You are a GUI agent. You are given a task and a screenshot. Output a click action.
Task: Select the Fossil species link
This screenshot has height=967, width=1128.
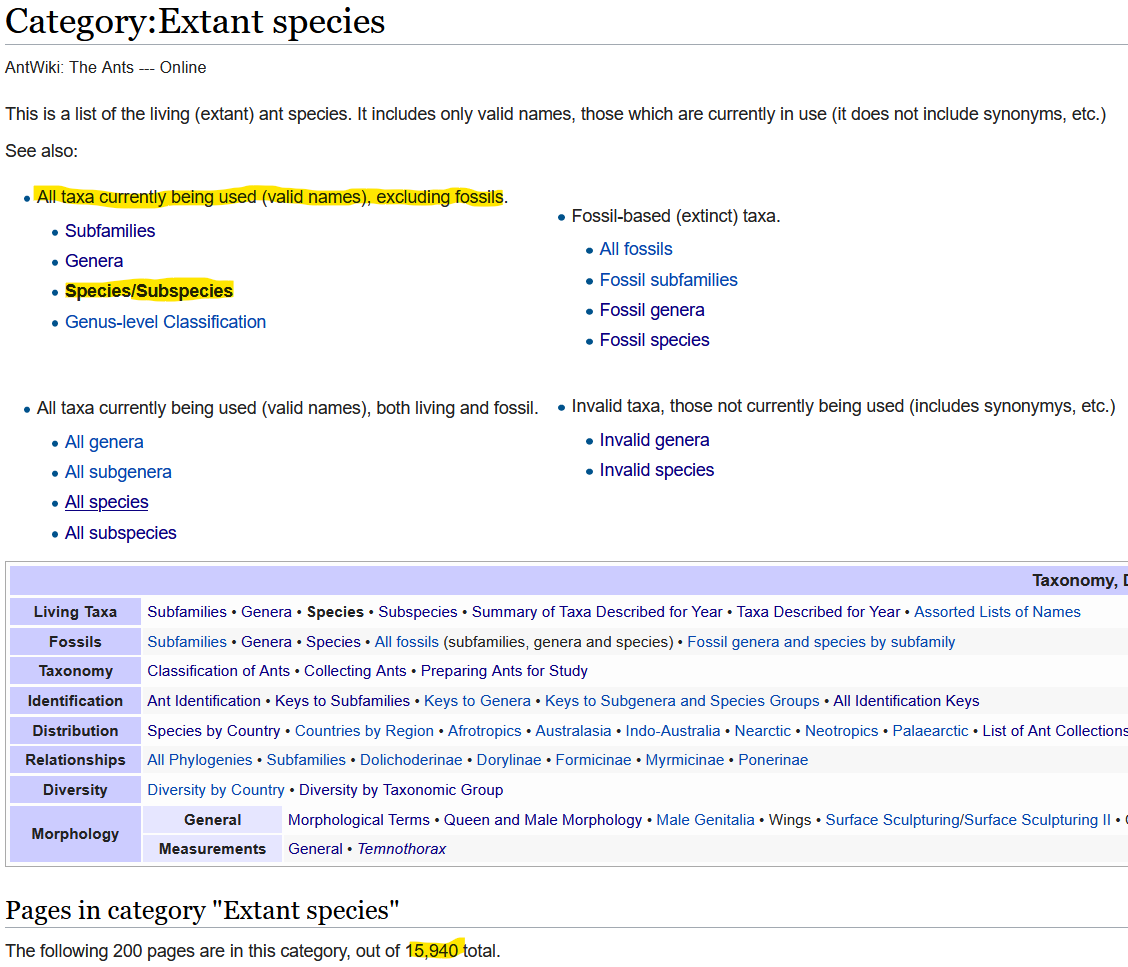pos(654,340)
